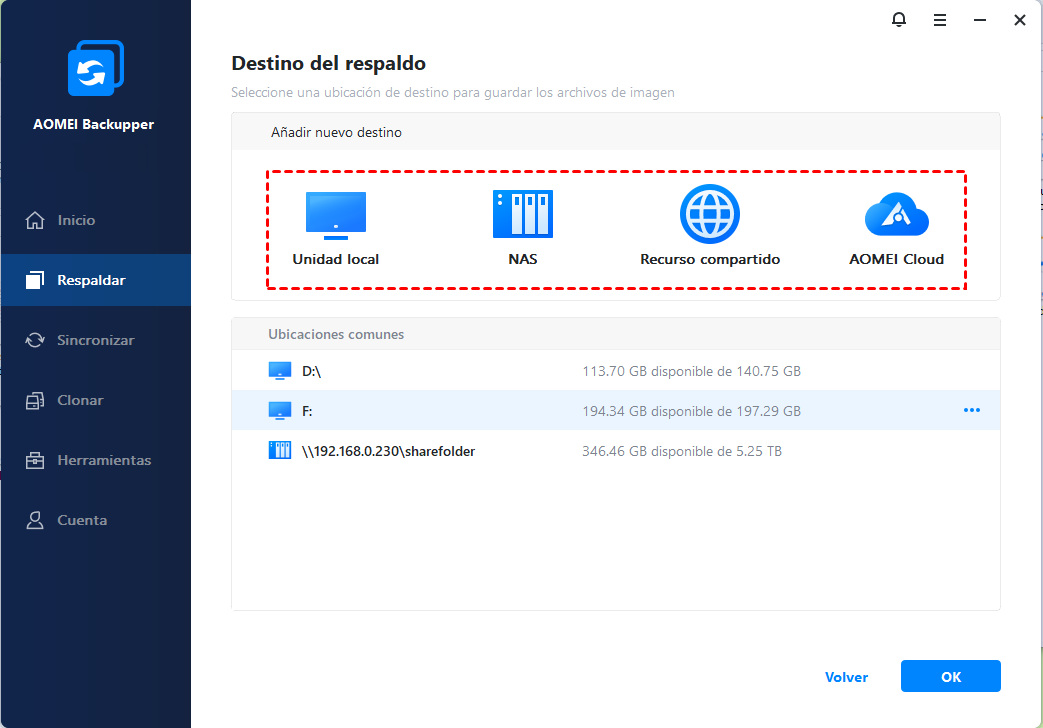Open the hamburger menu in title bar
The width and height of the screenshot is (1043, 728).
click(940, 20)
